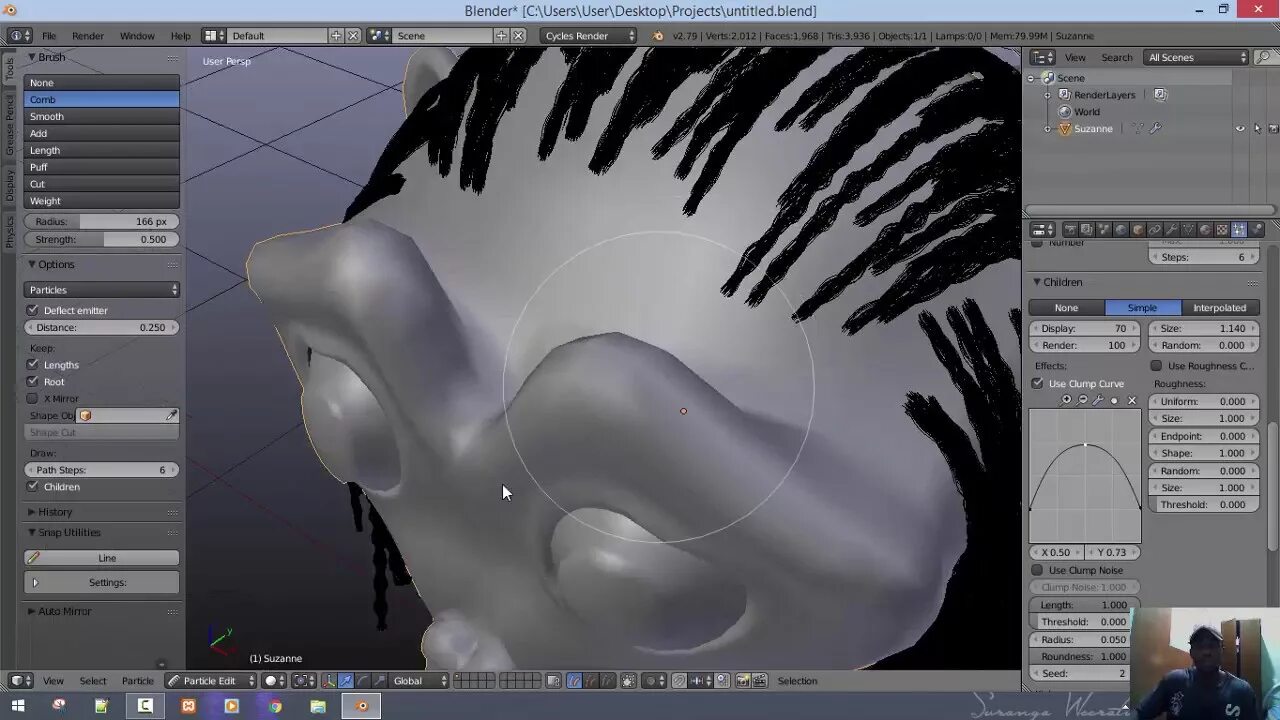The height and width of the screenshot is (720, 1280).
Task: Toggle Deflect emitter checkbox
Action: pyautogui.click(x=33, y=310)
